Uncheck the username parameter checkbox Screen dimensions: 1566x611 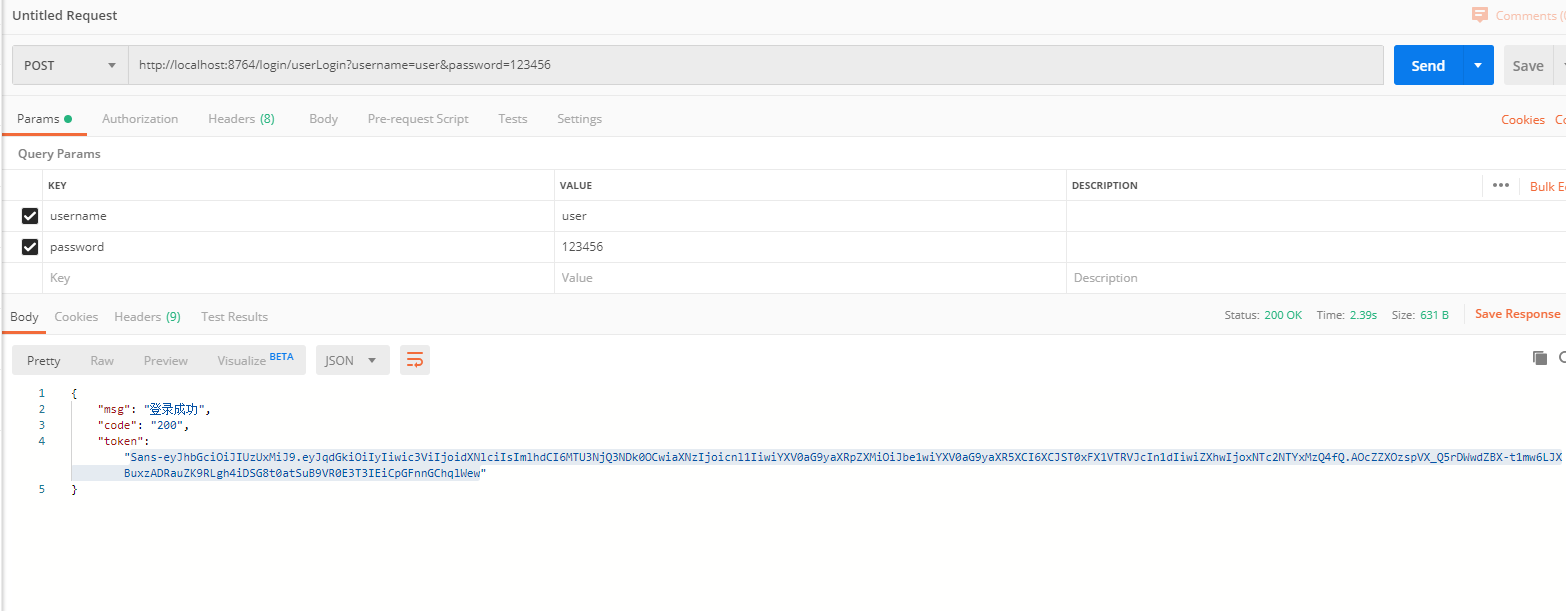30,216
